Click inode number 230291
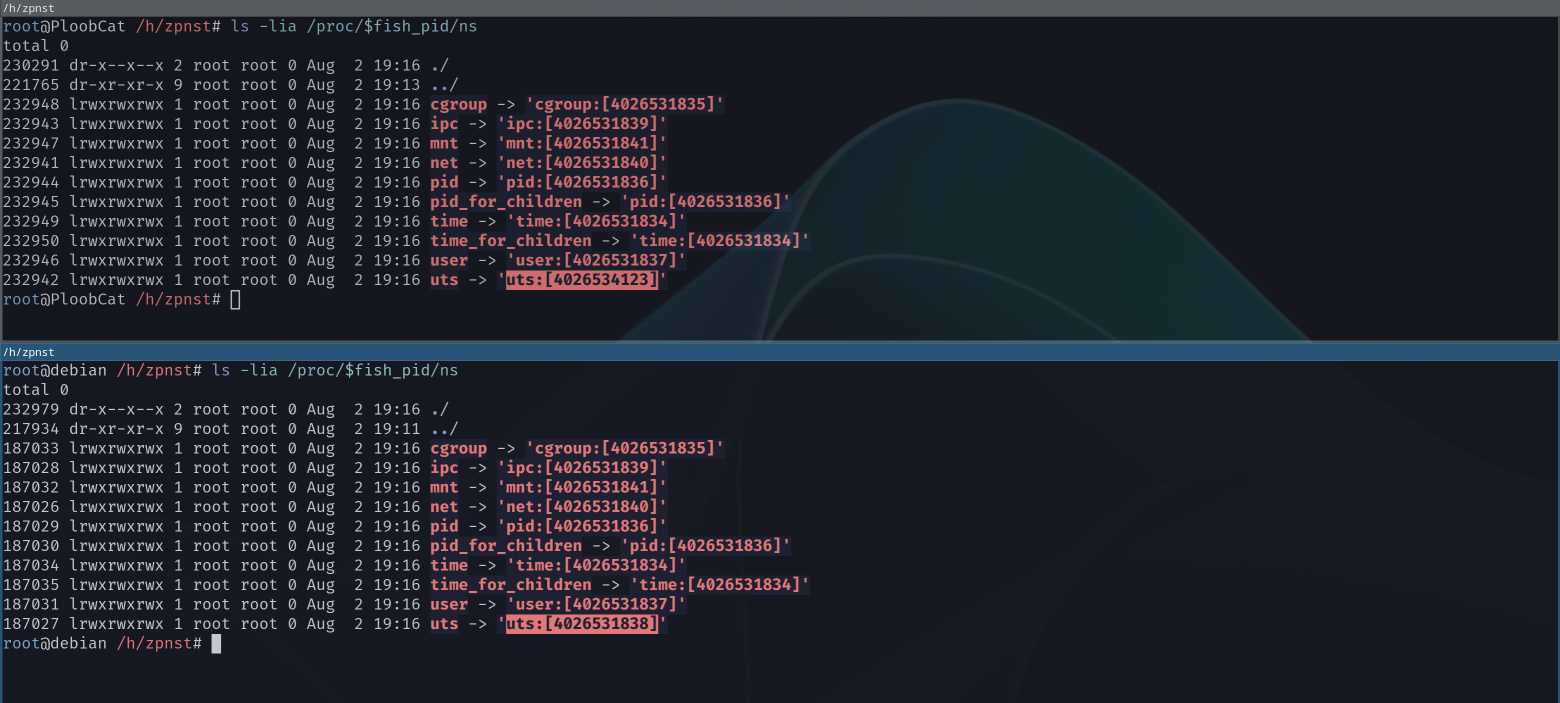Screen dimensions: 1560x703 [31, 65]
